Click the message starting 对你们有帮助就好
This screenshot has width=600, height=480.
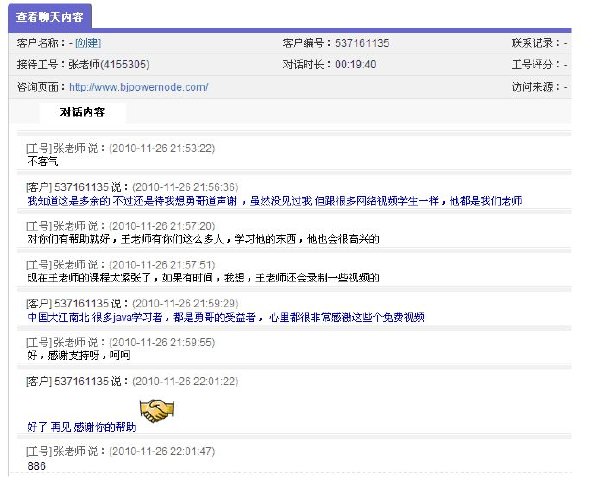pos(203,239)
